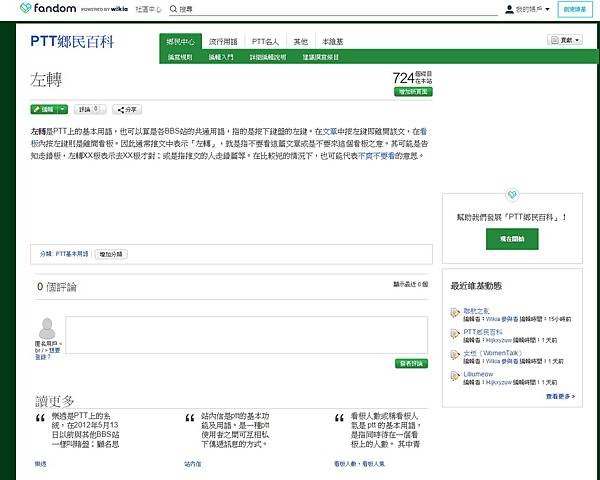Click the anonymous user avatar in the comments
Image resolution: width=600 pixels, height=480 pixels.
[x=47, y=328]
